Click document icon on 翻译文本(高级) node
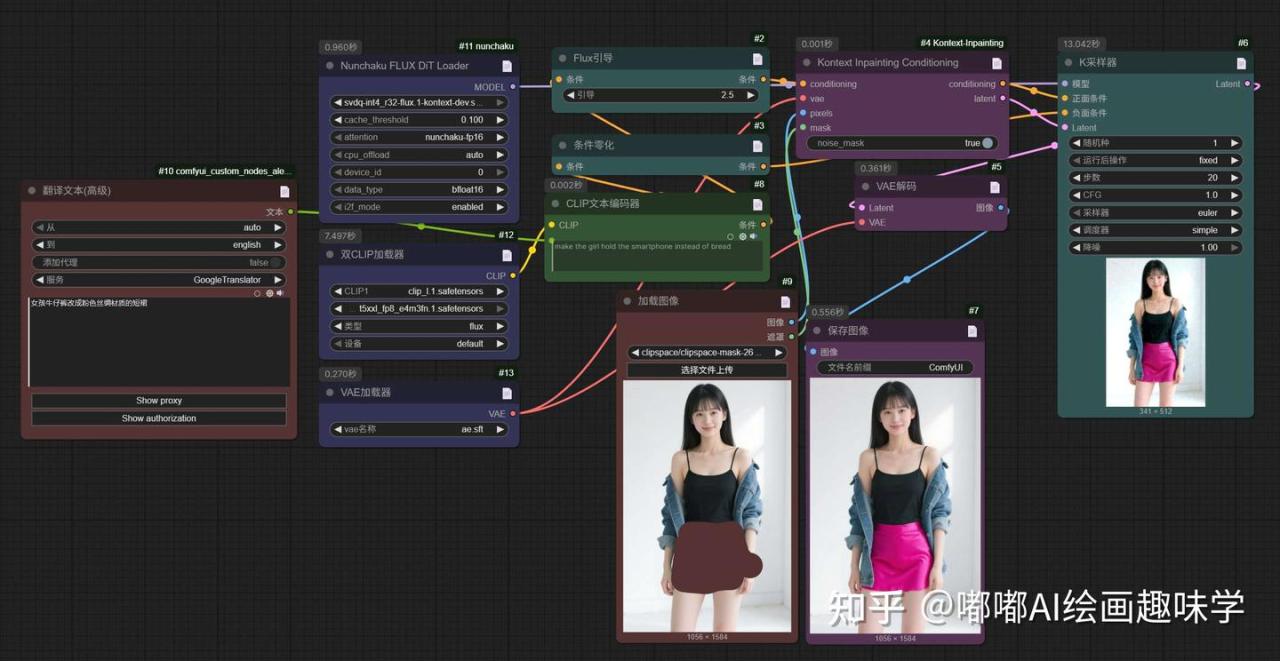This screenshot has width=1280, height=661. 285,191
